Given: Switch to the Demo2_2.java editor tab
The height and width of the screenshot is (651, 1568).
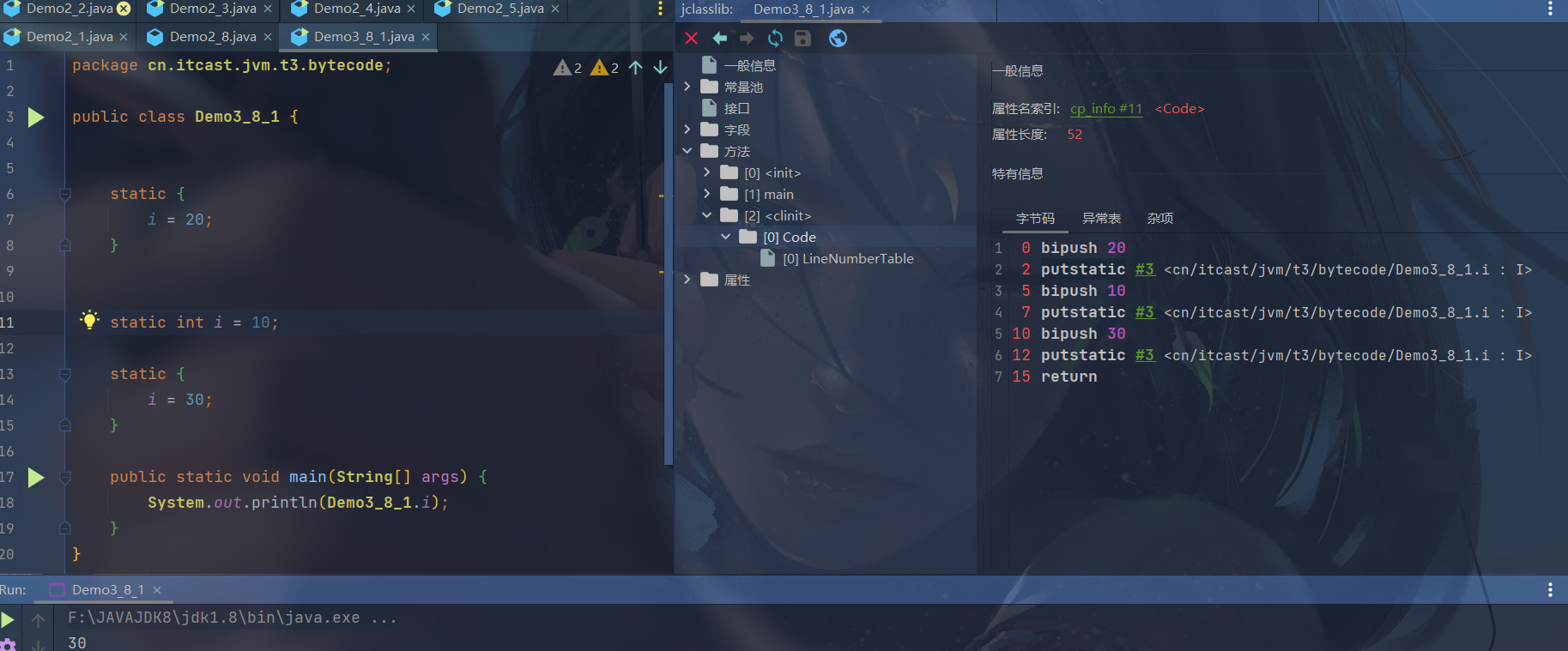Looking at the screenshot, I should [70, 9].
